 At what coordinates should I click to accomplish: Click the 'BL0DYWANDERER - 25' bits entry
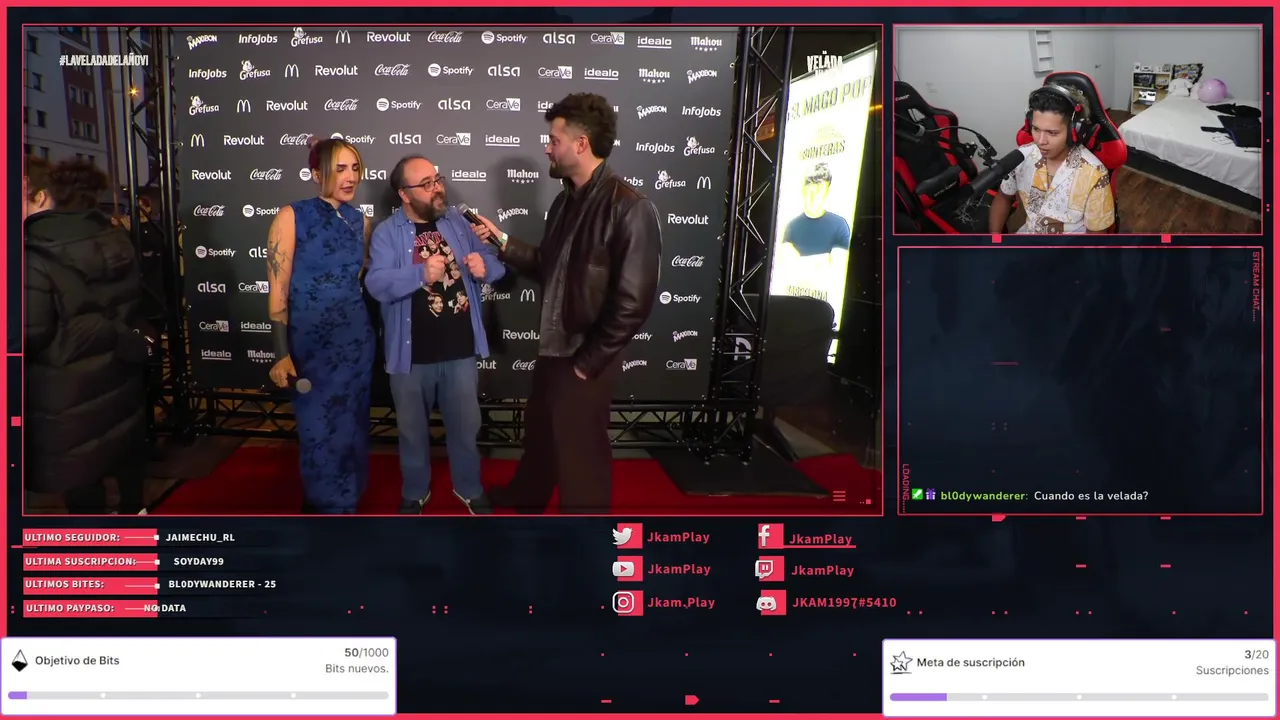(x=222, y=584)
